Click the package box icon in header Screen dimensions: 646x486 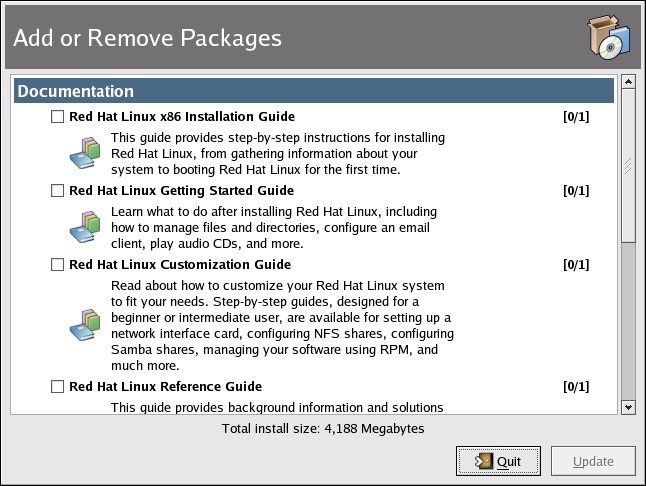pos(607,38)
